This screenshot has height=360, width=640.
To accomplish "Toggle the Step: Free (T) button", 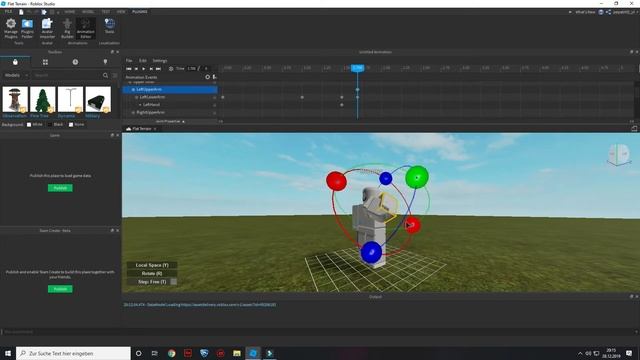I will (152, 282).
